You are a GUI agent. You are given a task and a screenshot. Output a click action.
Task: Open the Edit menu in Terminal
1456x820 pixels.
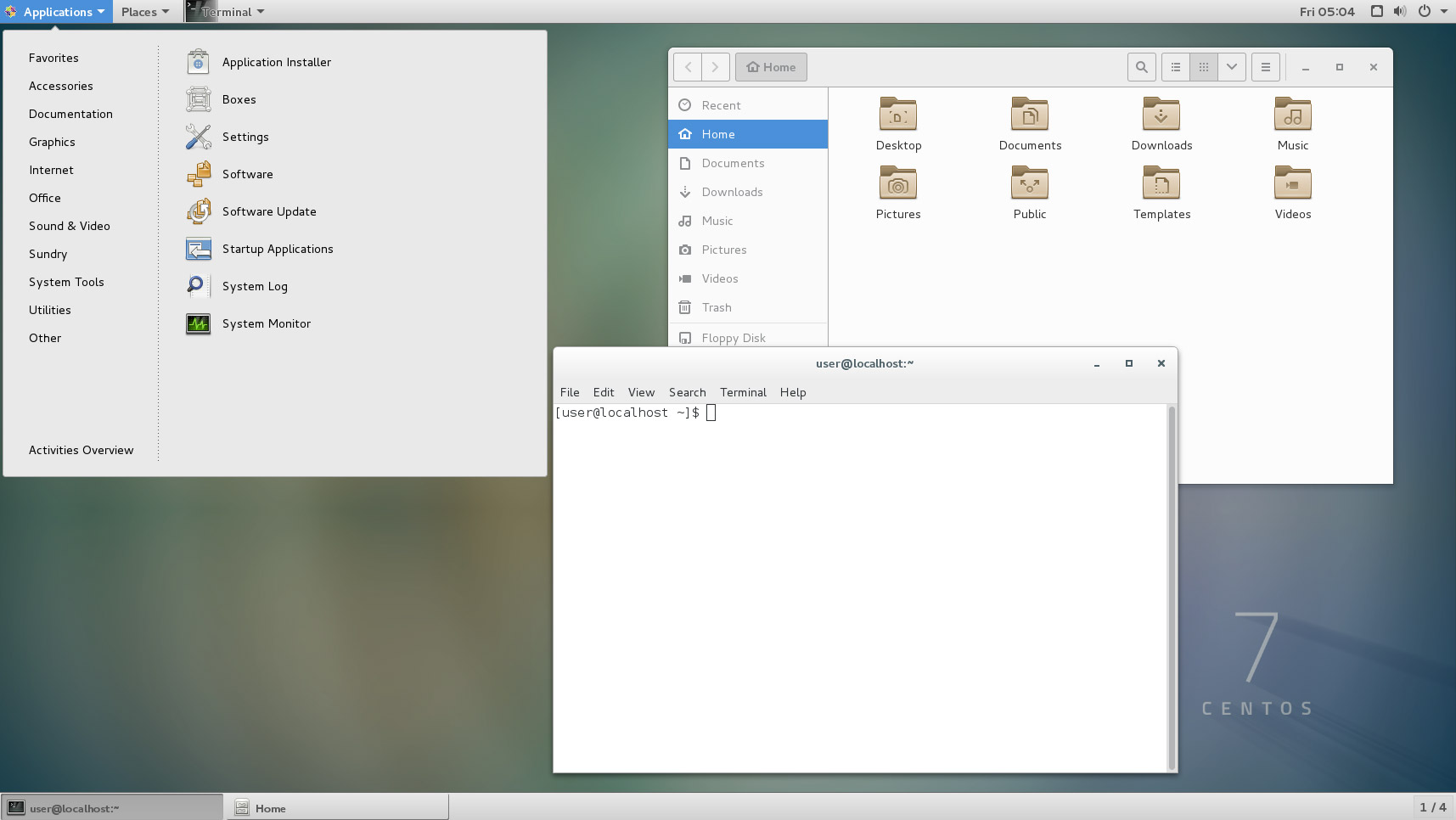pos(603,392)
